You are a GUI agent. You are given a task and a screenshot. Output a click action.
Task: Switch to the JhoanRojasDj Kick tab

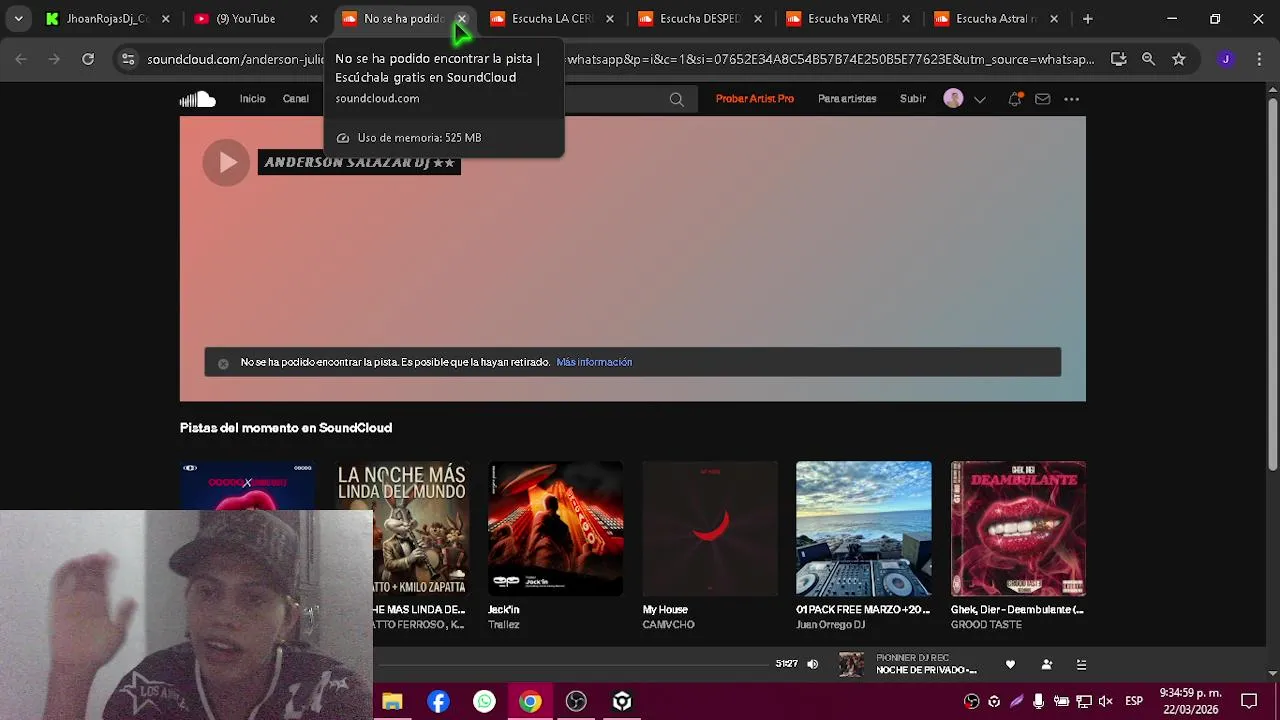pyautogui.click(x=107, y=18)
